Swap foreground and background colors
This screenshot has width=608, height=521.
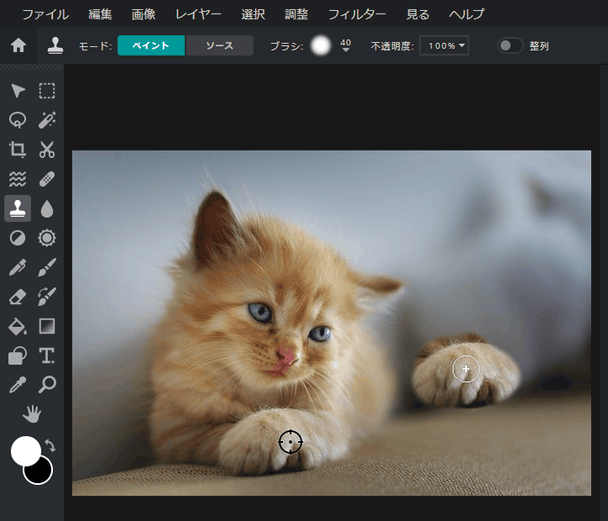tap(50, 445)
